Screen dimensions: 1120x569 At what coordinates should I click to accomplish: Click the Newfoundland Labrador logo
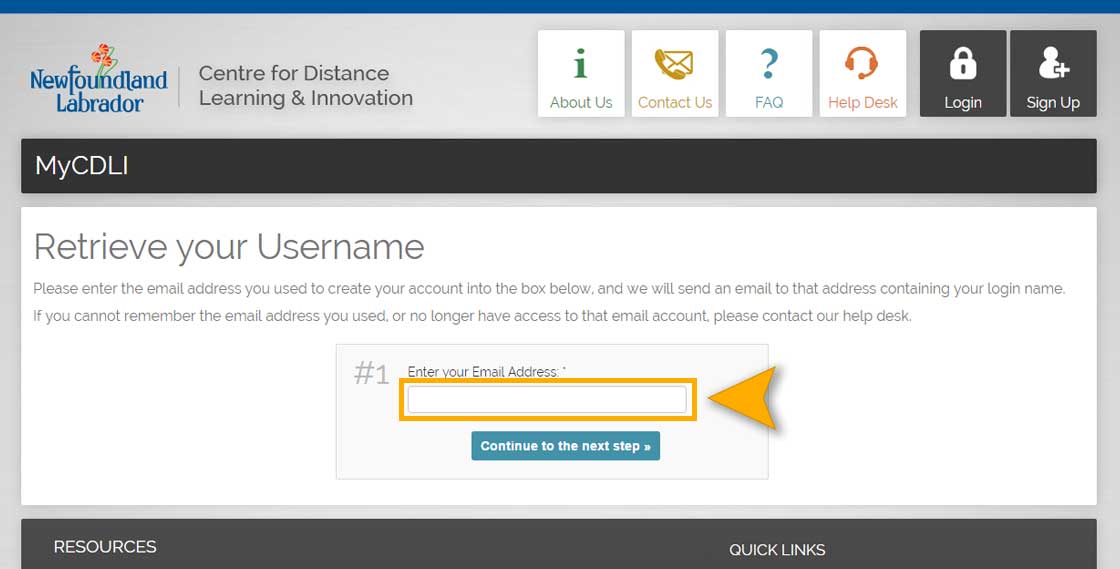click(99, 79)
